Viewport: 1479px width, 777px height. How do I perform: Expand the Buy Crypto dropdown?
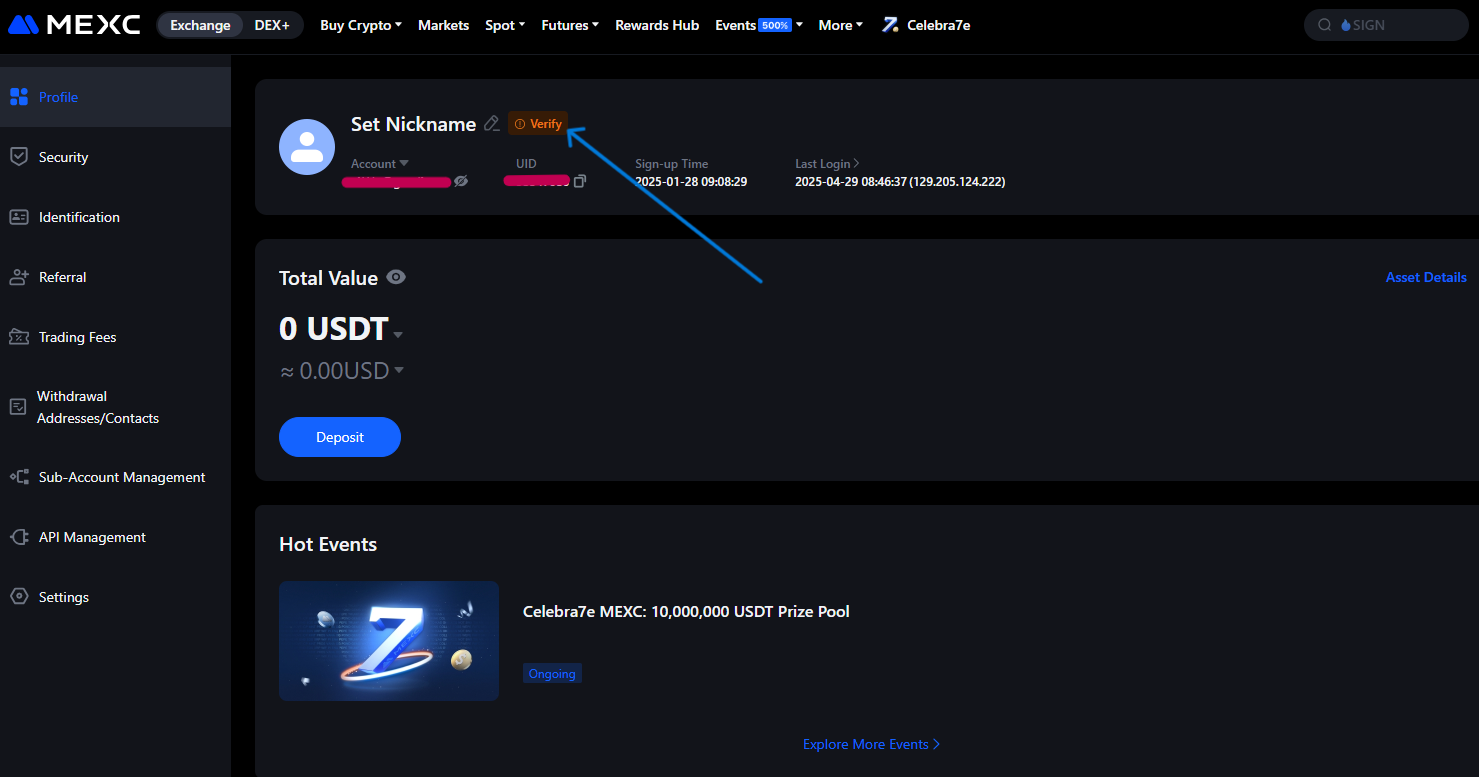pos(361,25)
